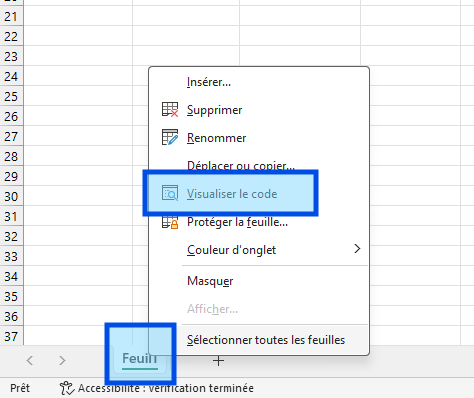The image size is (474, 398).
Task: Click the Supprimer table delete icon
Action: click(170, 110)
